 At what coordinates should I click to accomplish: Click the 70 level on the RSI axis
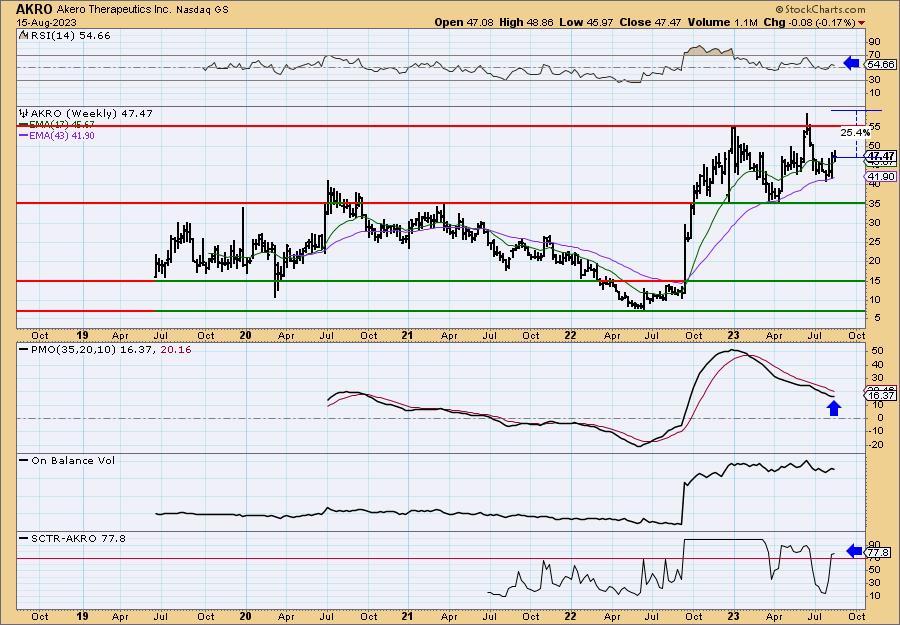pos(875,56)
